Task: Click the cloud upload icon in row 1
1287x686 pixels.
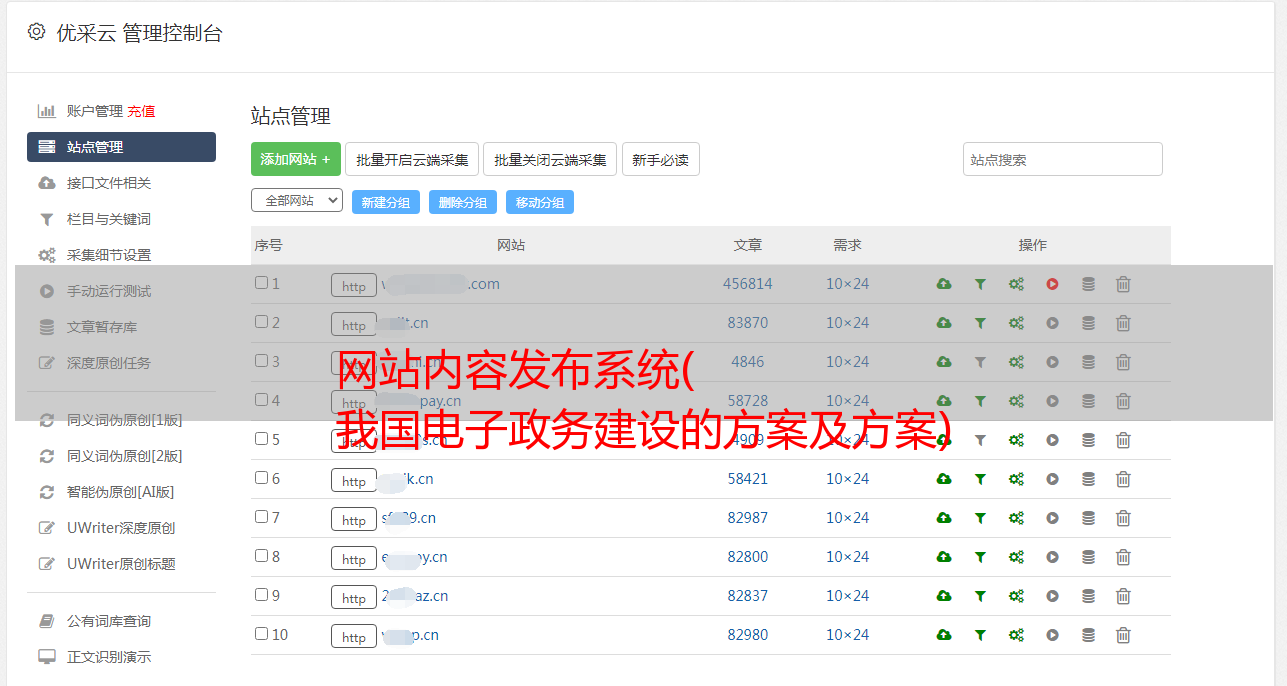Action: pyautogui.click(x=944, y=284)
